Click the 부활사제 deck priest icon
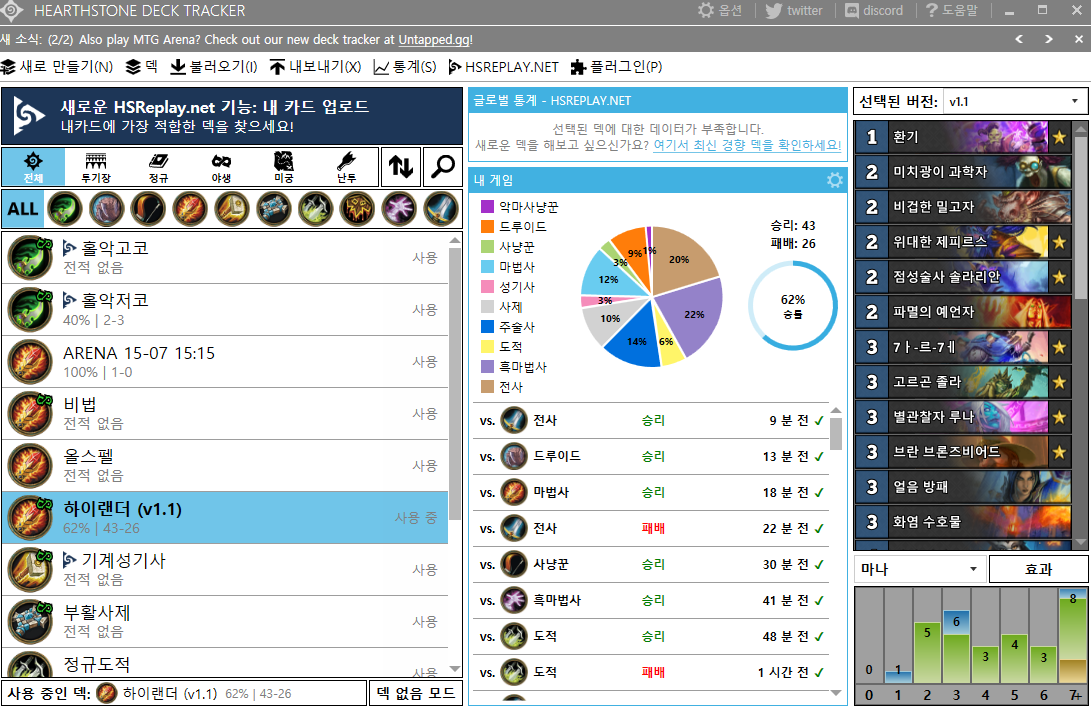1091x709 pixels. pyautogui.click(x=31, y=621)
